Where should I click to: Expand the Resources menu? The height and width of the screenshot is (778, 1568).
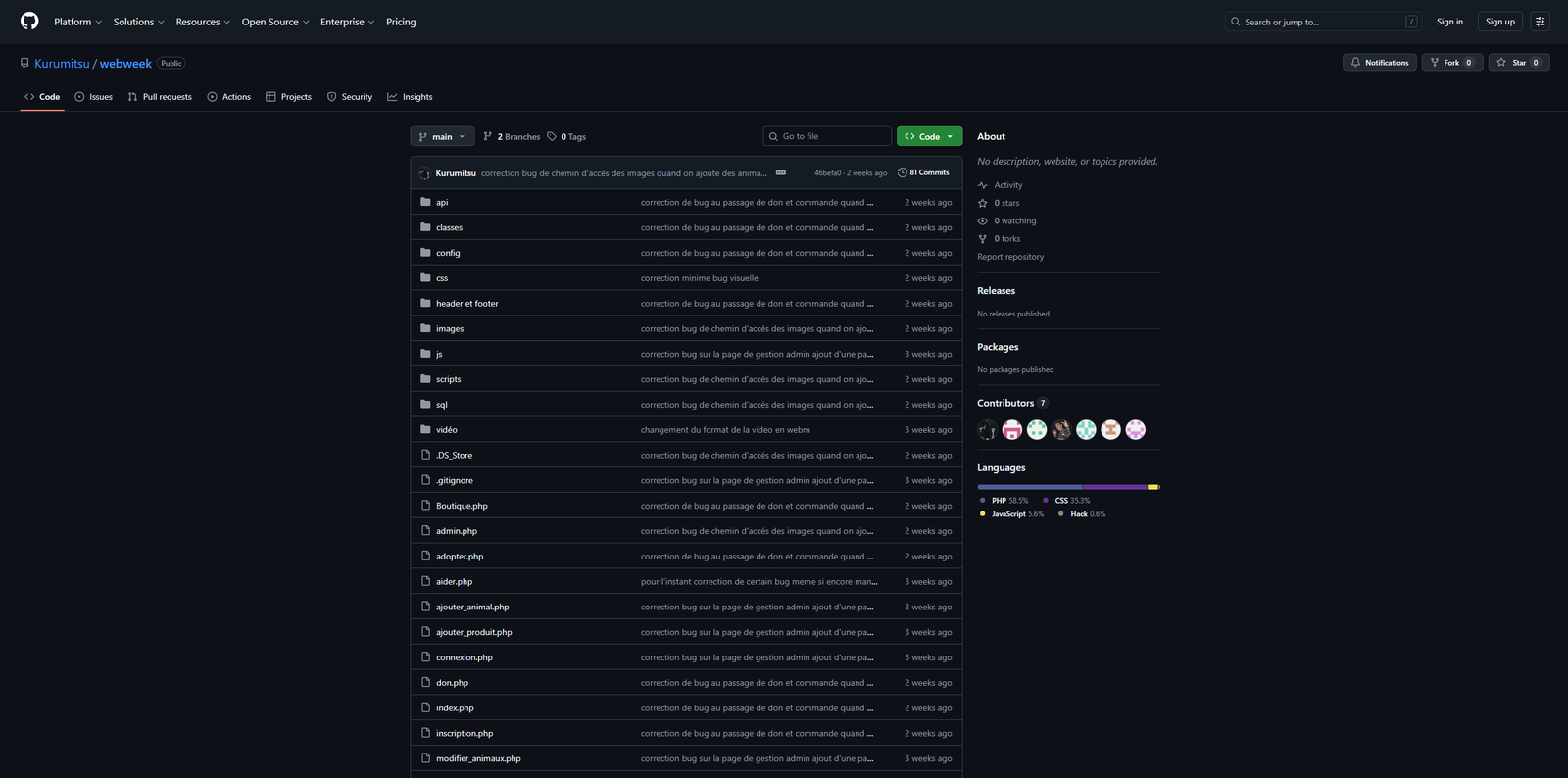tap(203, 22)
